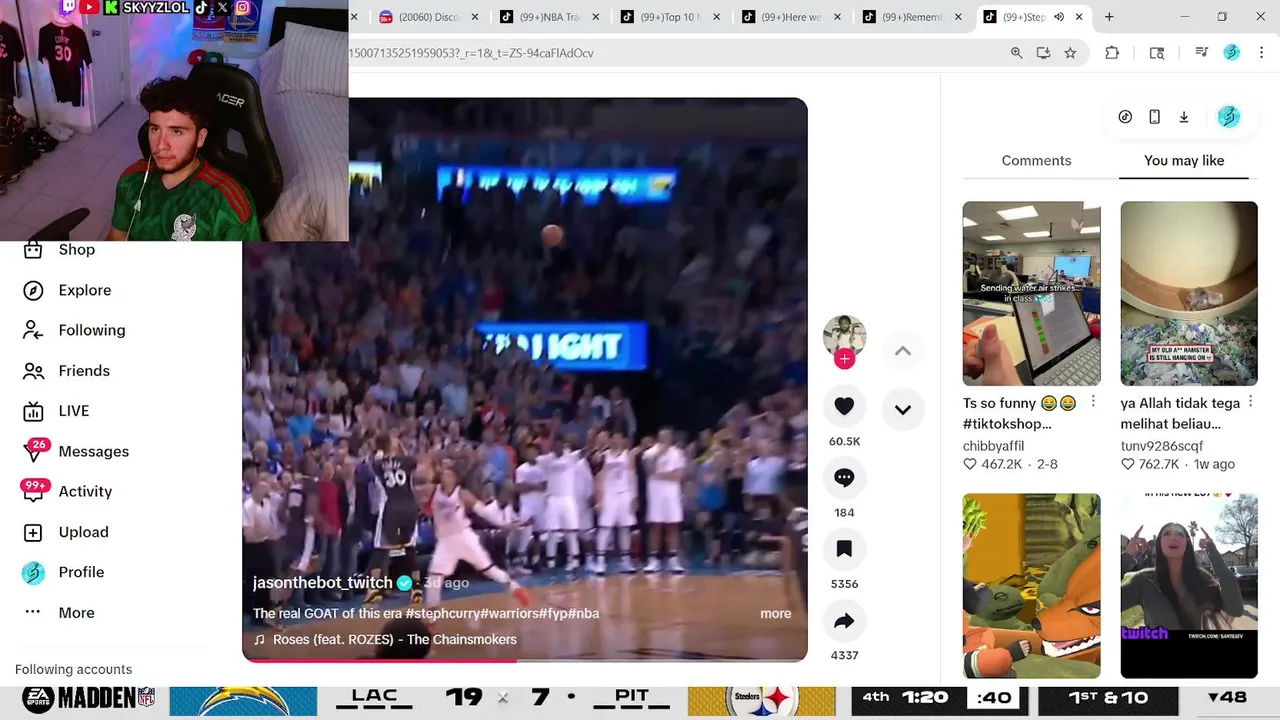This screenshot has width=1280, height=720.
Task: Click the Explore compass icon
Action: 33,290
